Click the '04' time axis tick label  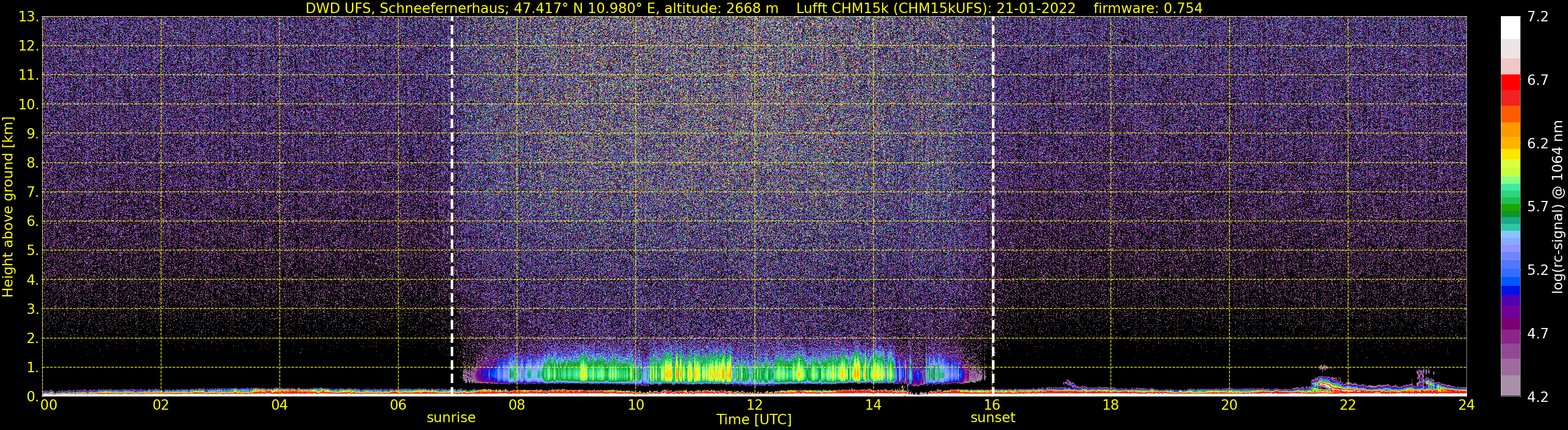point(279,405)
